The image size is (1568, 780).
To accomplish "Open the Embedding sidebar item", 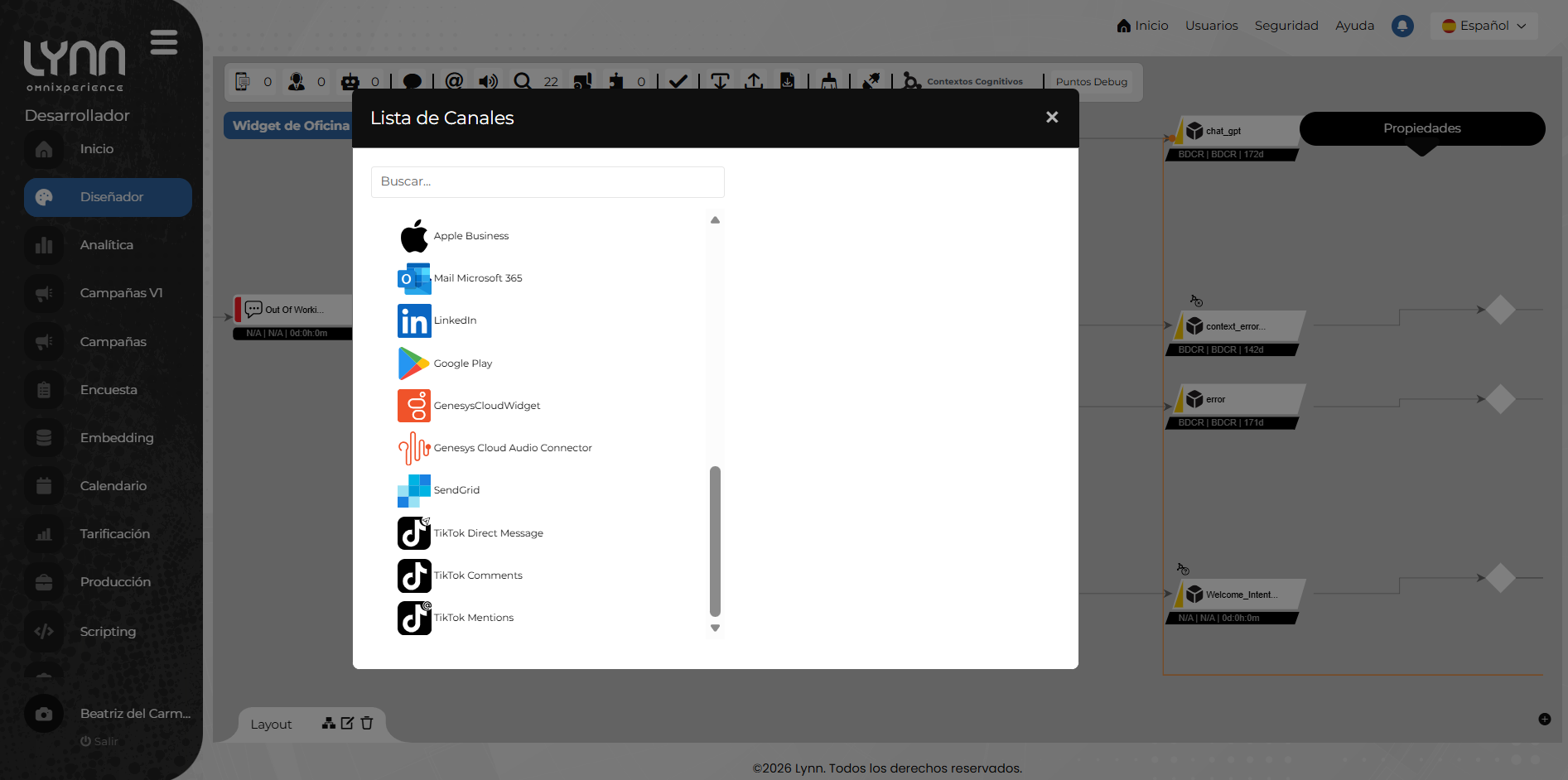I will [x=108, y=438].
